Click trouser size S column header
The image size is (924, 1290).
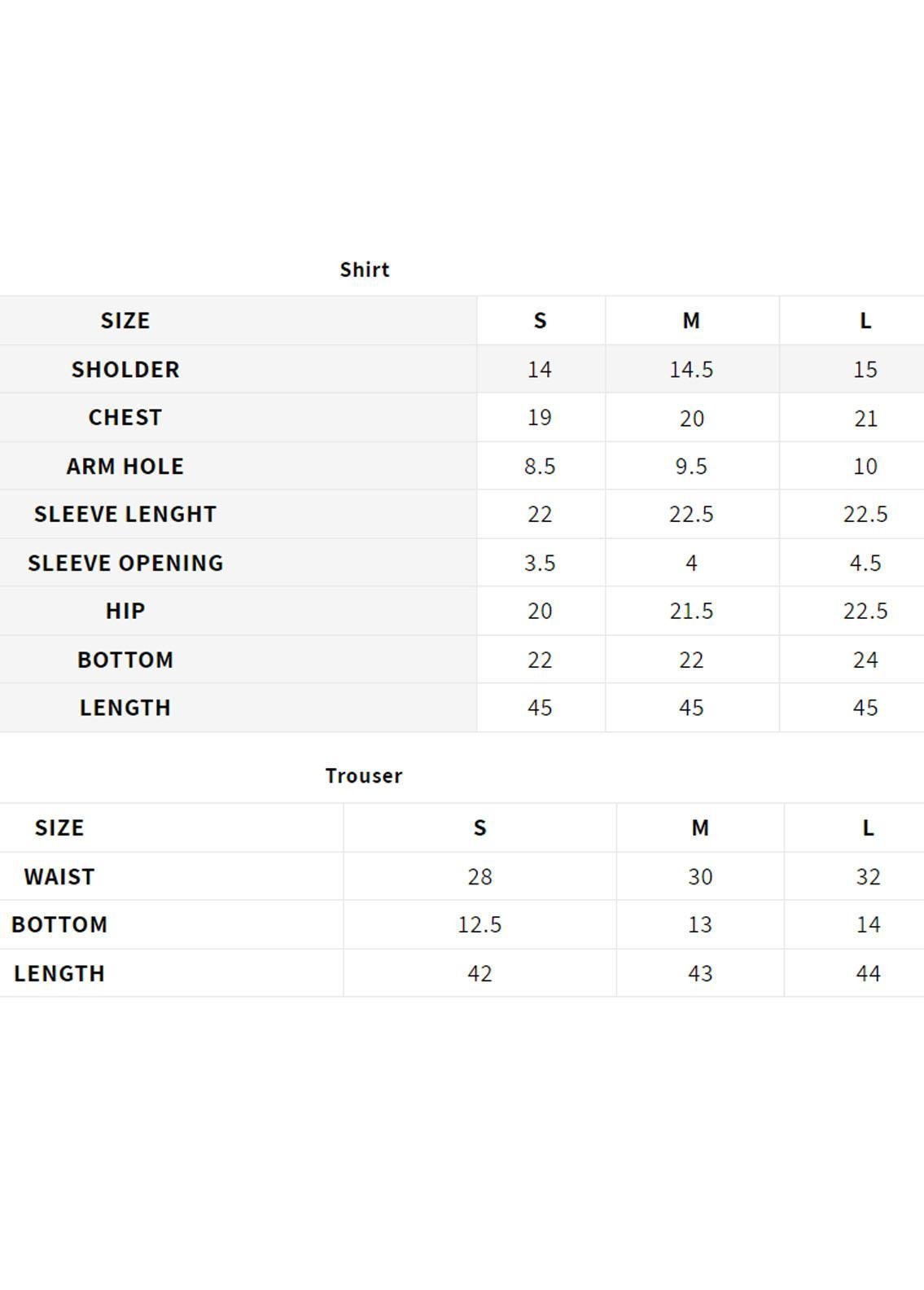point(480,828)
